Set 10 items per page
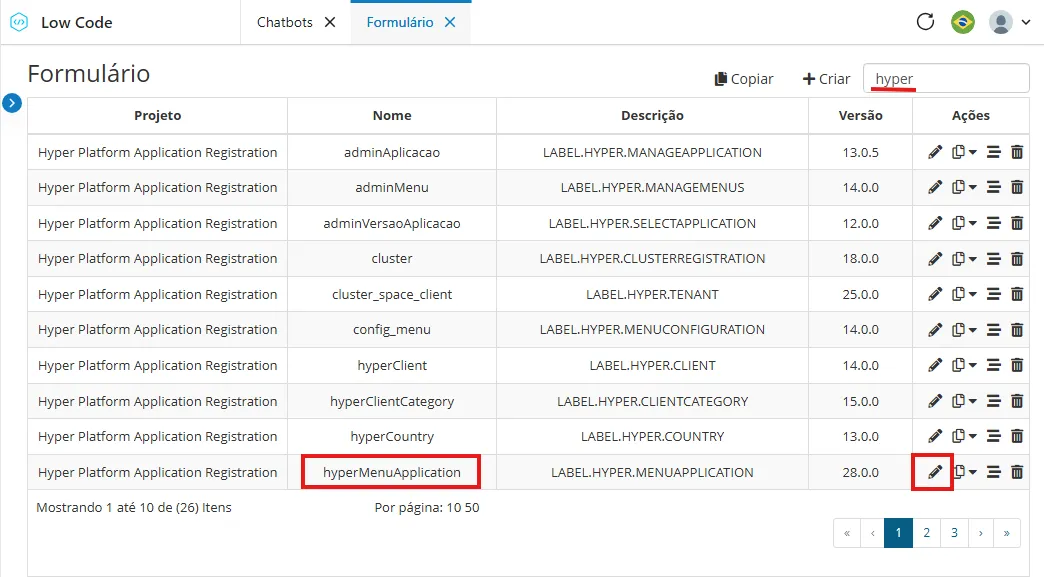 pos(453,508)
